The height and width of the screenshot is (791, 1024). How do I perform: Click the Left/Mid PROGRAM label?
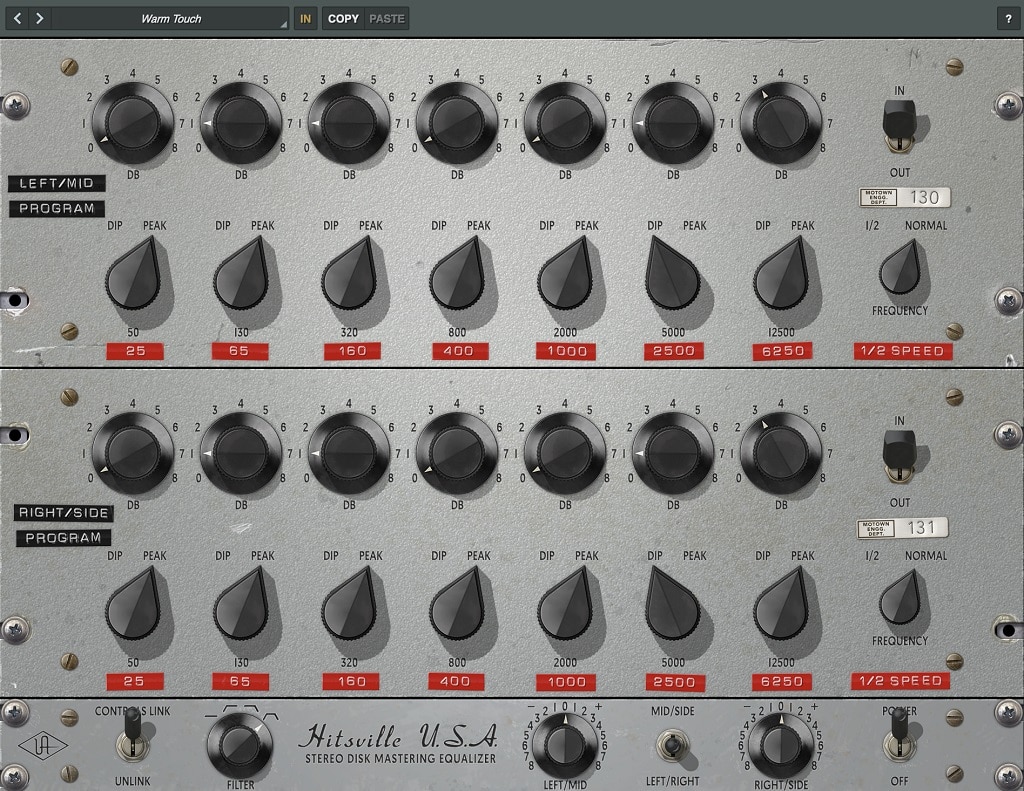57,209
